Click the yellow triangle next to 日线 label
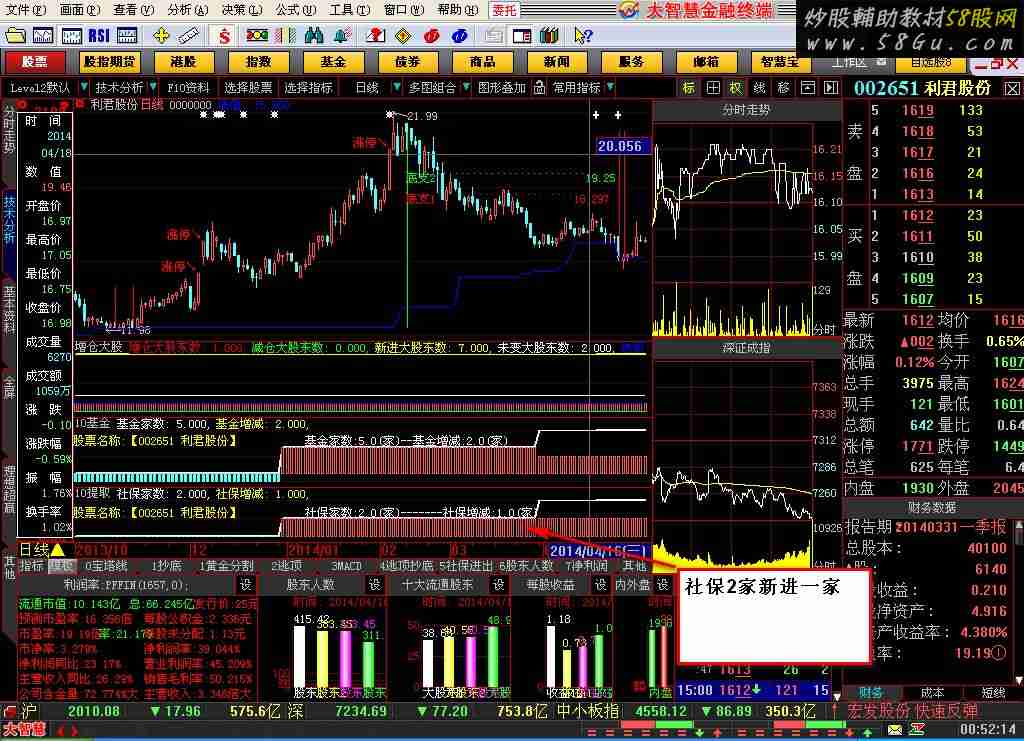This screenshot has width=1024, height=741. tap(57, 550)
